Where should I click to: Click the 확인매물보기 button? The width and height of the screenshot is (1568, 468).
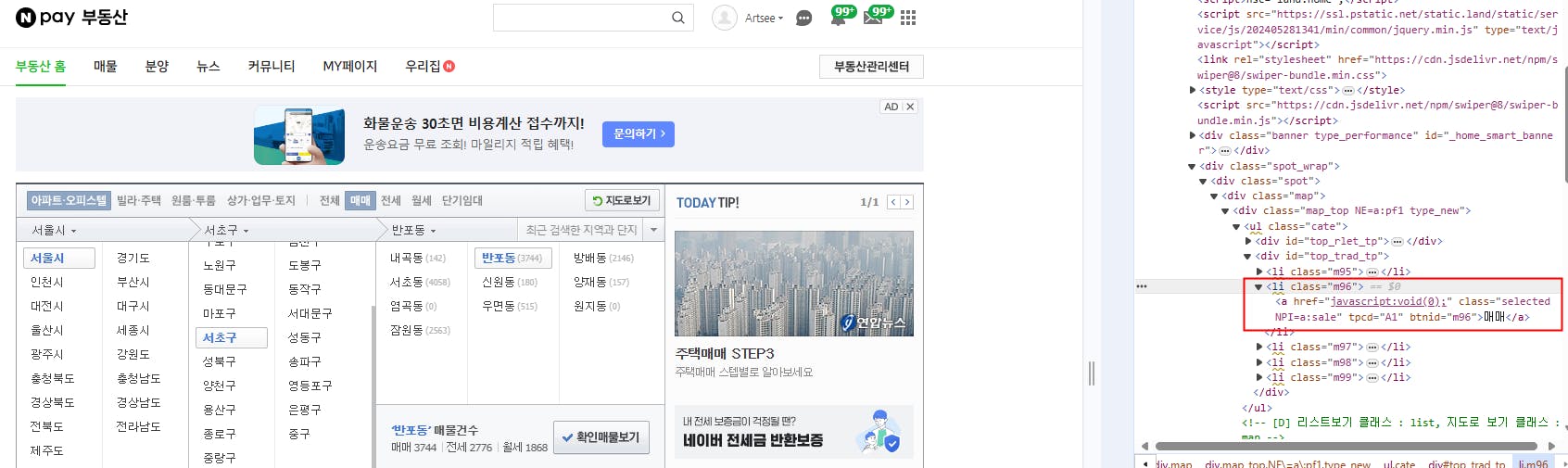(601, 437)
